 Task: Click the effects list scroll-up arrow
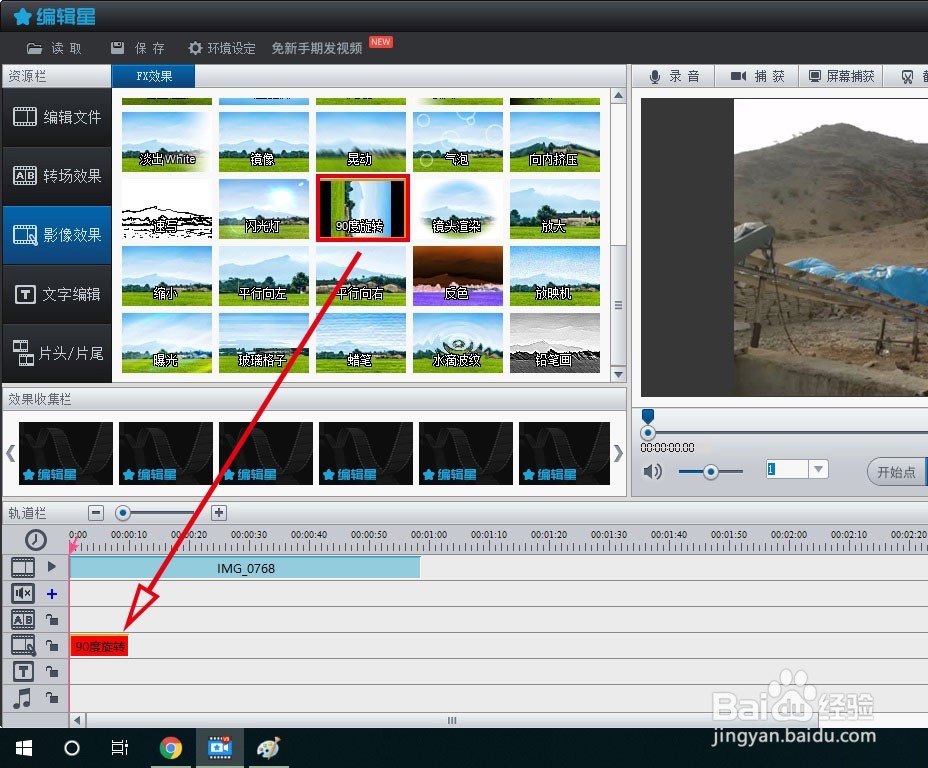pyautogui.click(x=618, y=95)
